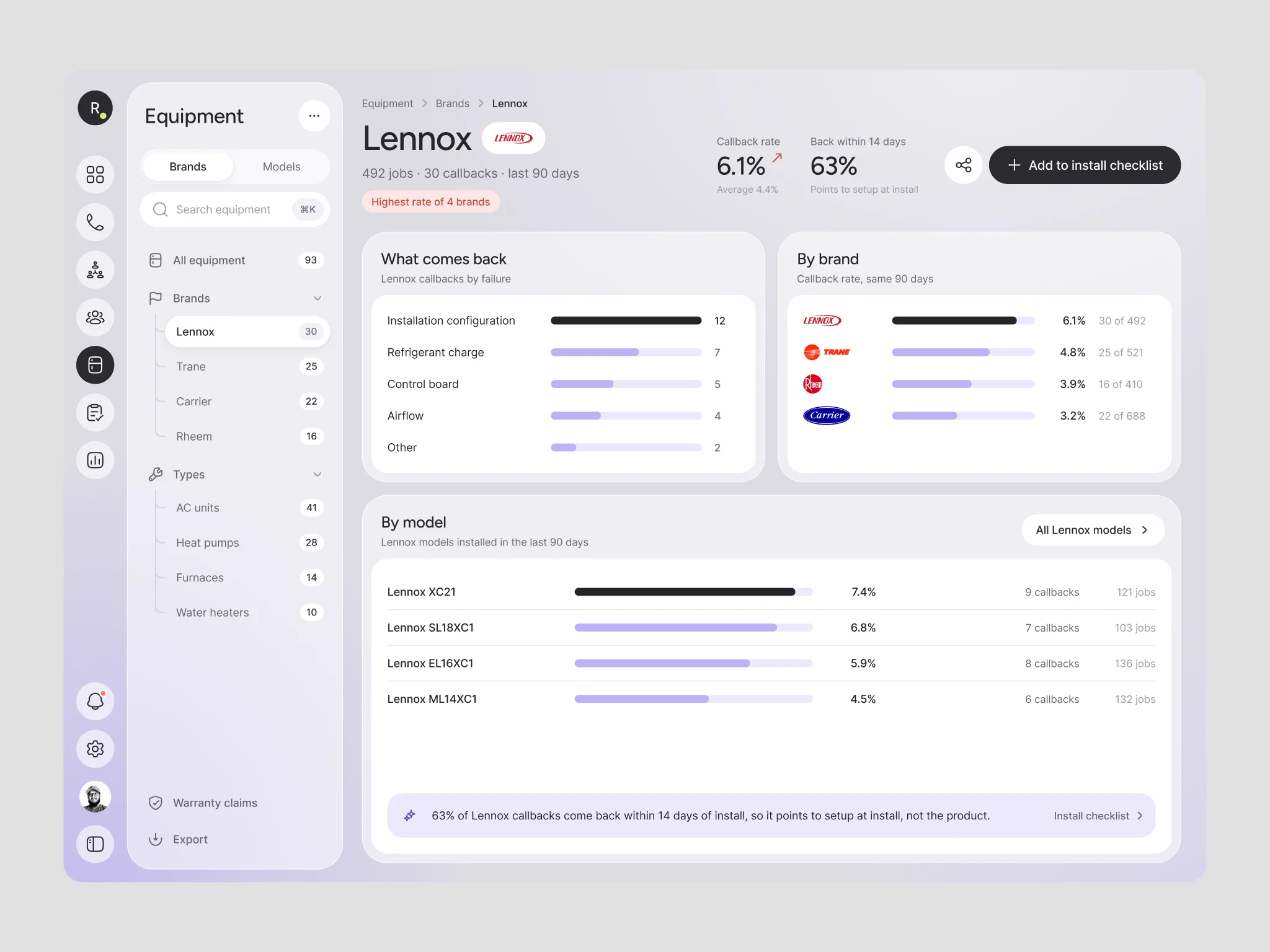The width and height of the screenshot is (1270, 952).
Task: Select Heat pumps type
Action: tap(247, 542)
